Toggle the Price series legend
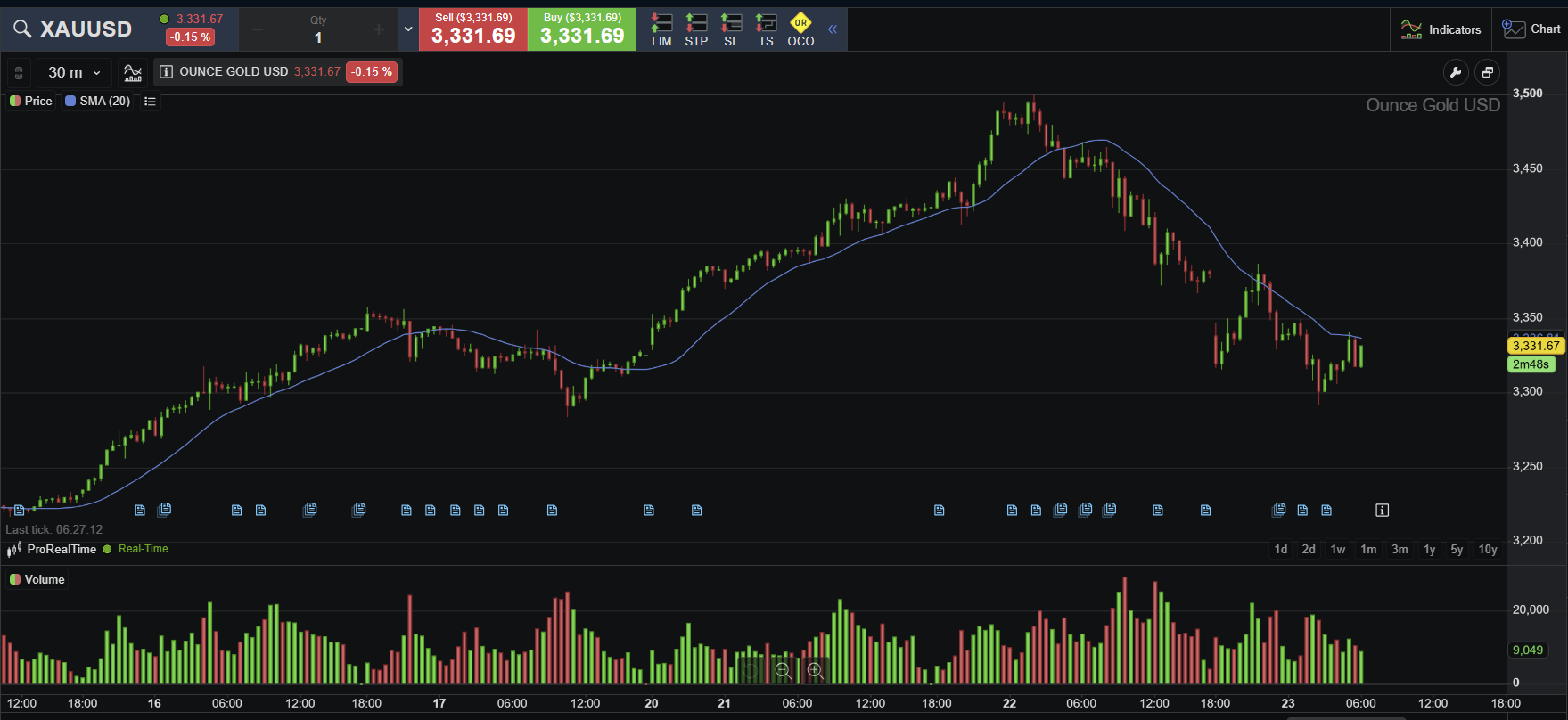 (x=31, y=101)
